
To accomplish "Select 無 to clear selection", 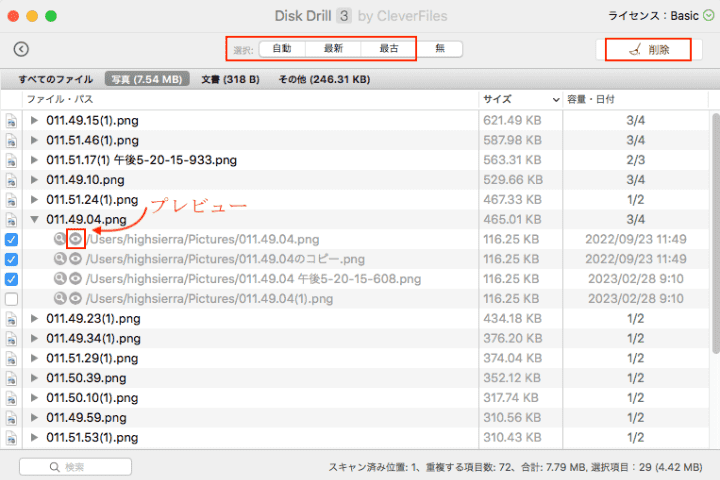I will (440, 49).
